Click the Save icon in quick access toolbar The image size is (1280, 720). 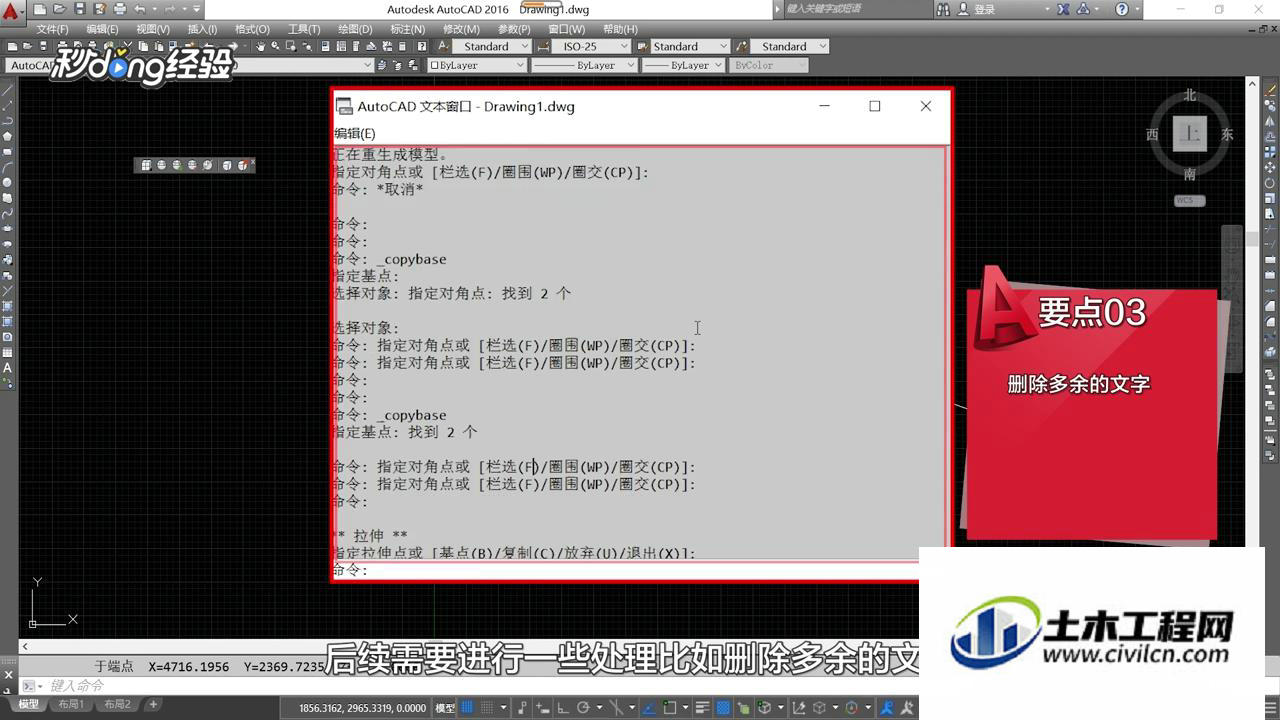pos(81,9)
